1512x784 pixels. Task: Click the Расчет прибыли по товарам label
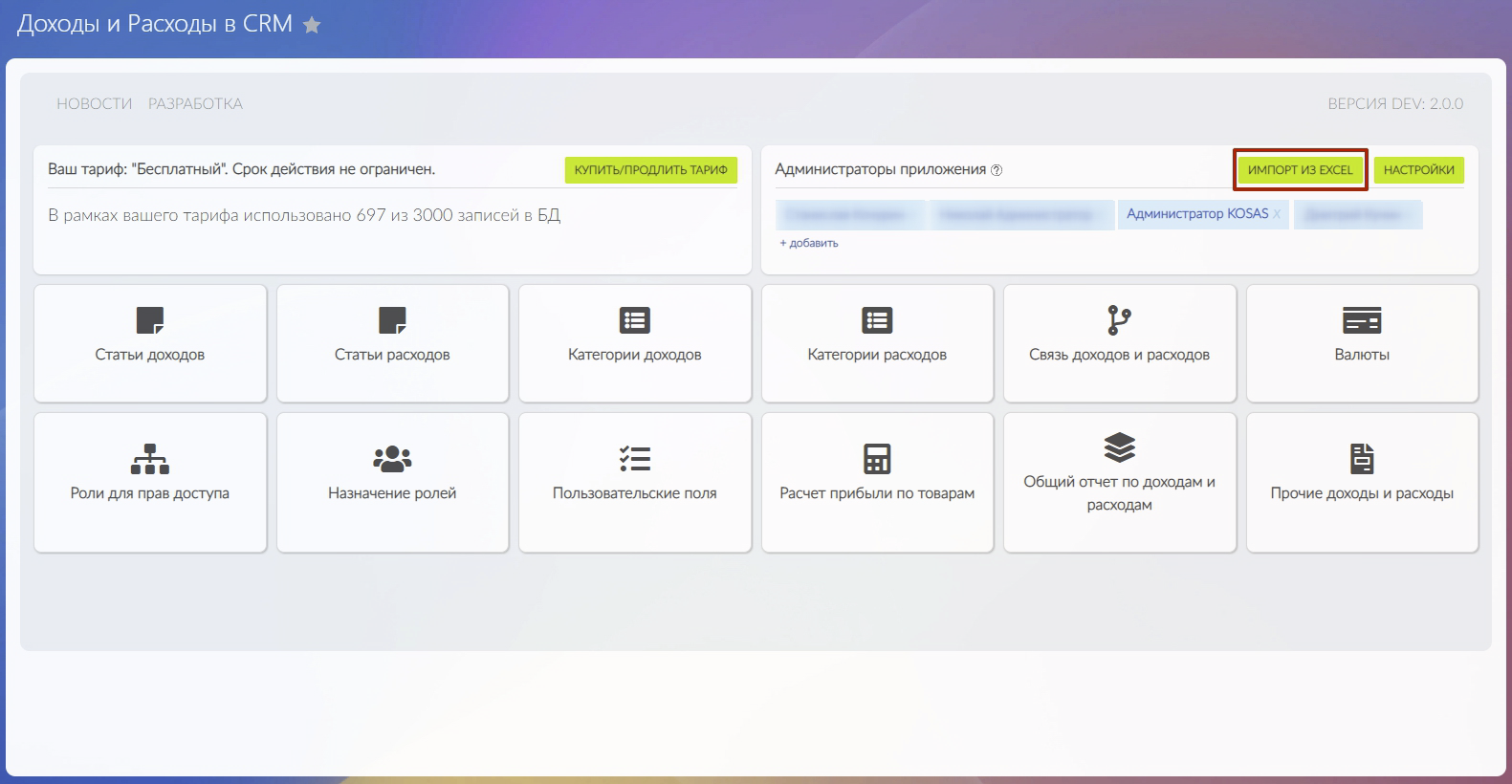coord(877,493)
